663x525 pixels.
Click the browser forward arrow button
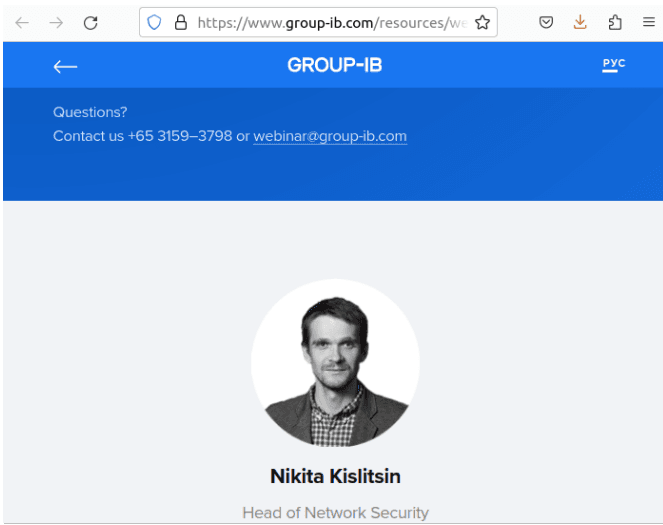click(x=56, y=22)
